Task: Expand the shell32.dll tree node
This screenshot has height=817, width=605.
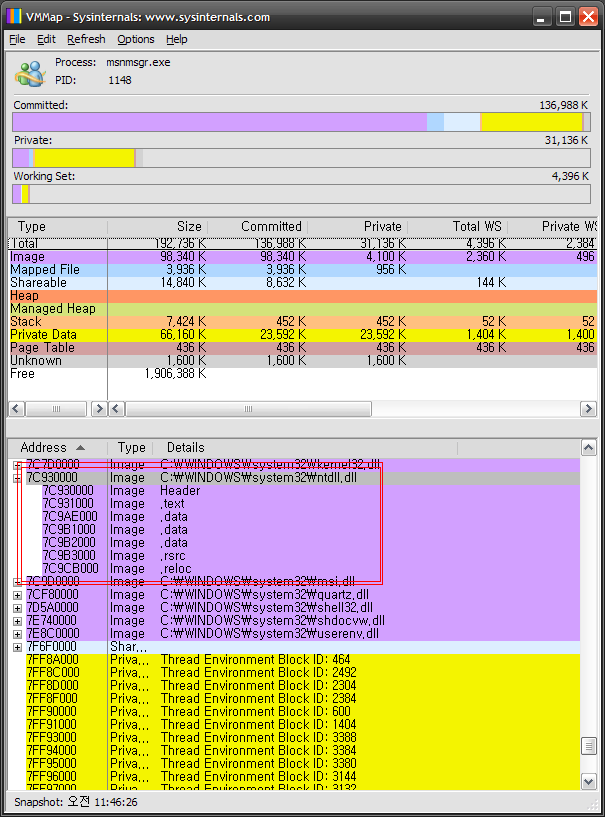Action: coord(17,608)
